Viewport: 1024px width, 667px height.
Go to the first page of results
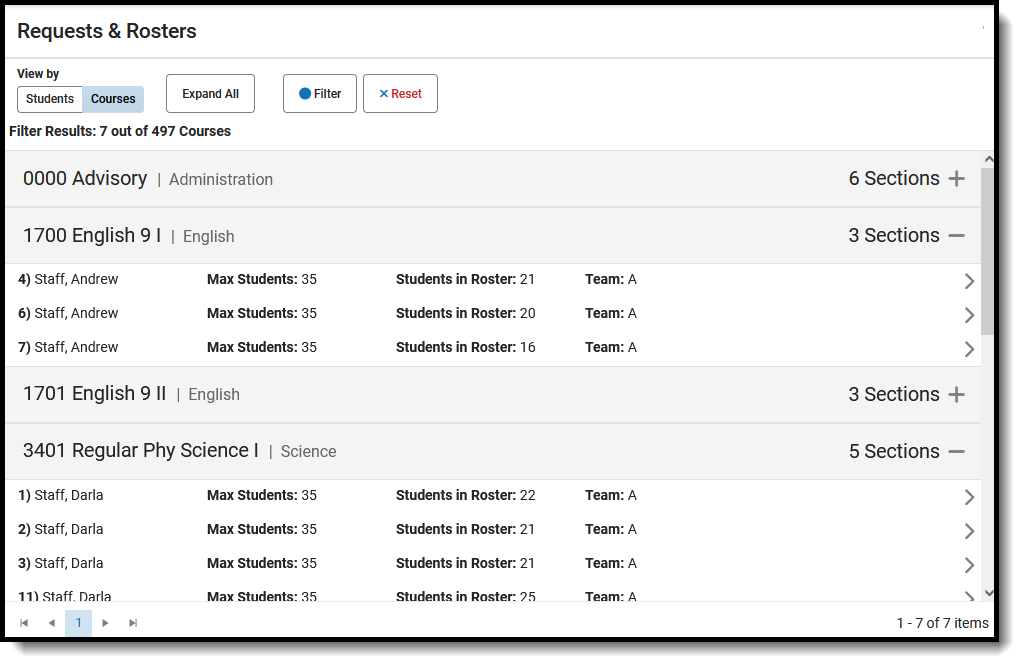(24, 623)
